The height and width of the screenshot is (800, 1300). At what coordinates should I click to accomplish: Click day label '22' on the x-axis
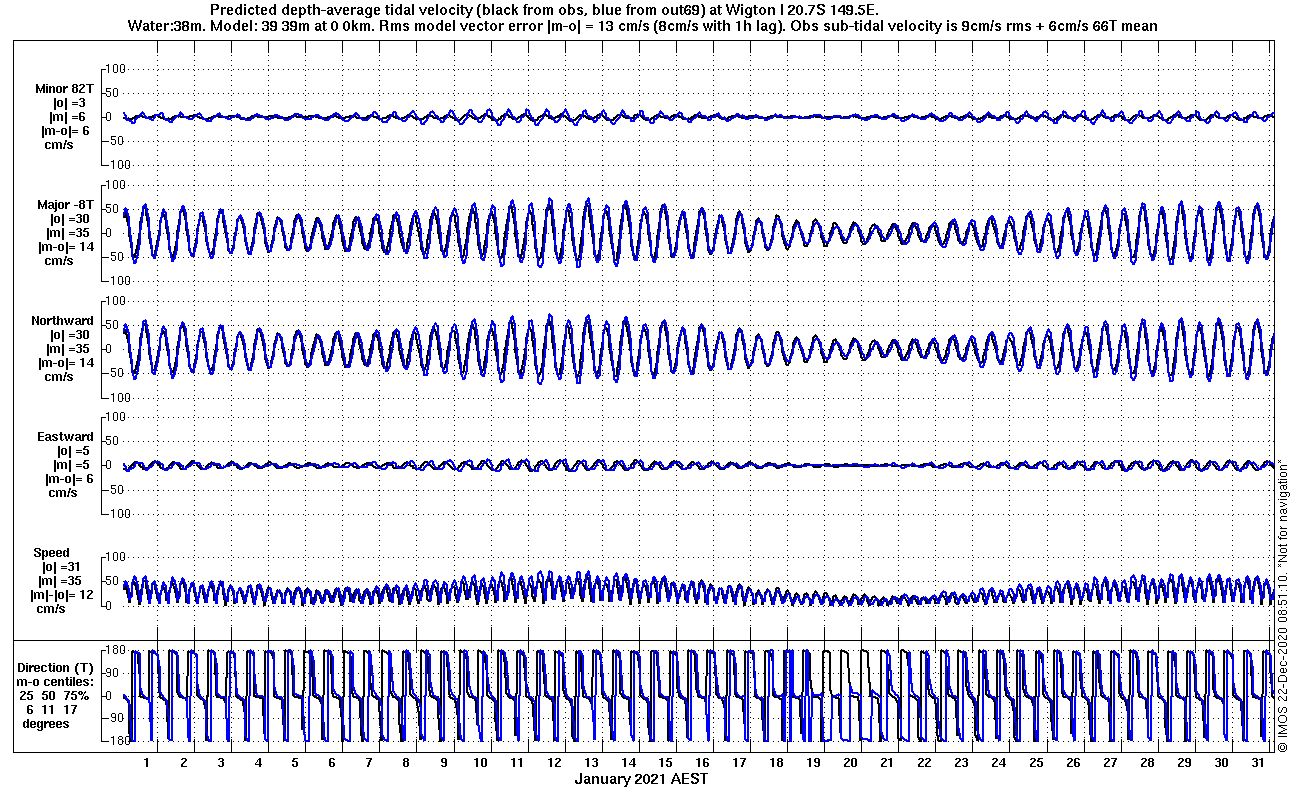coord(924,762)
